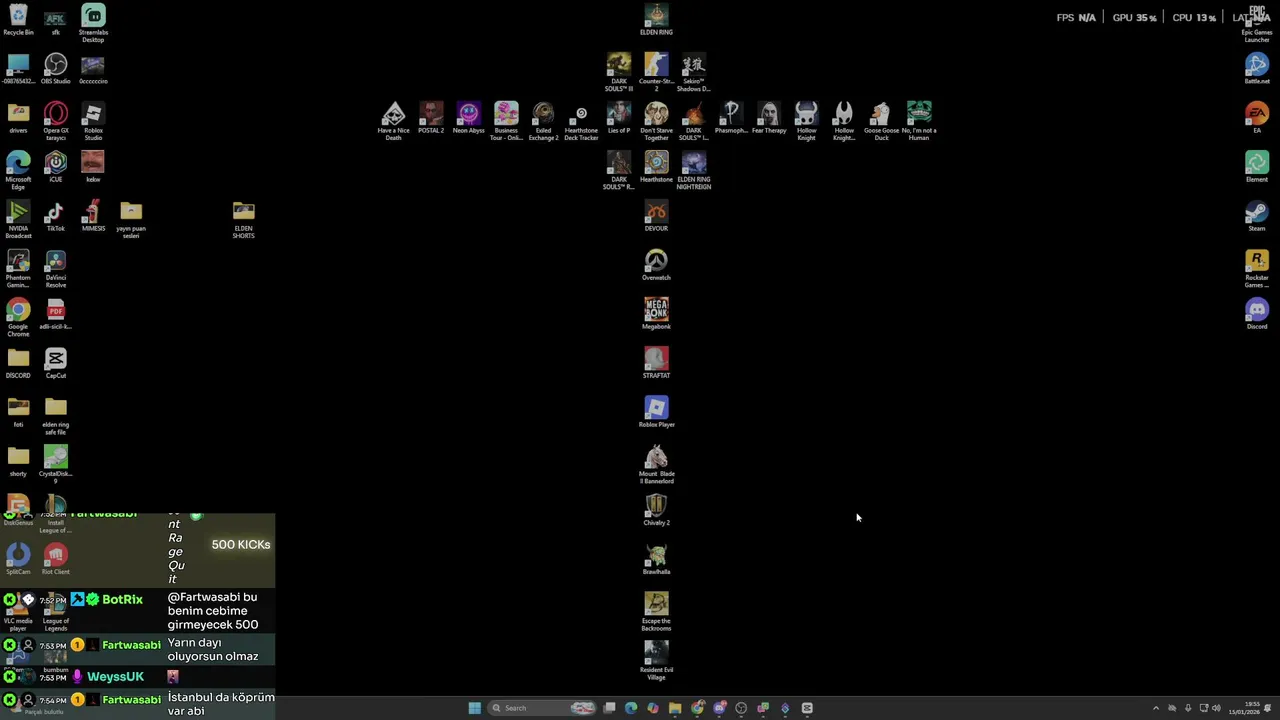Open the iCUE shortcut
The width and height of the screenshot is (1280, 720).
55,167
